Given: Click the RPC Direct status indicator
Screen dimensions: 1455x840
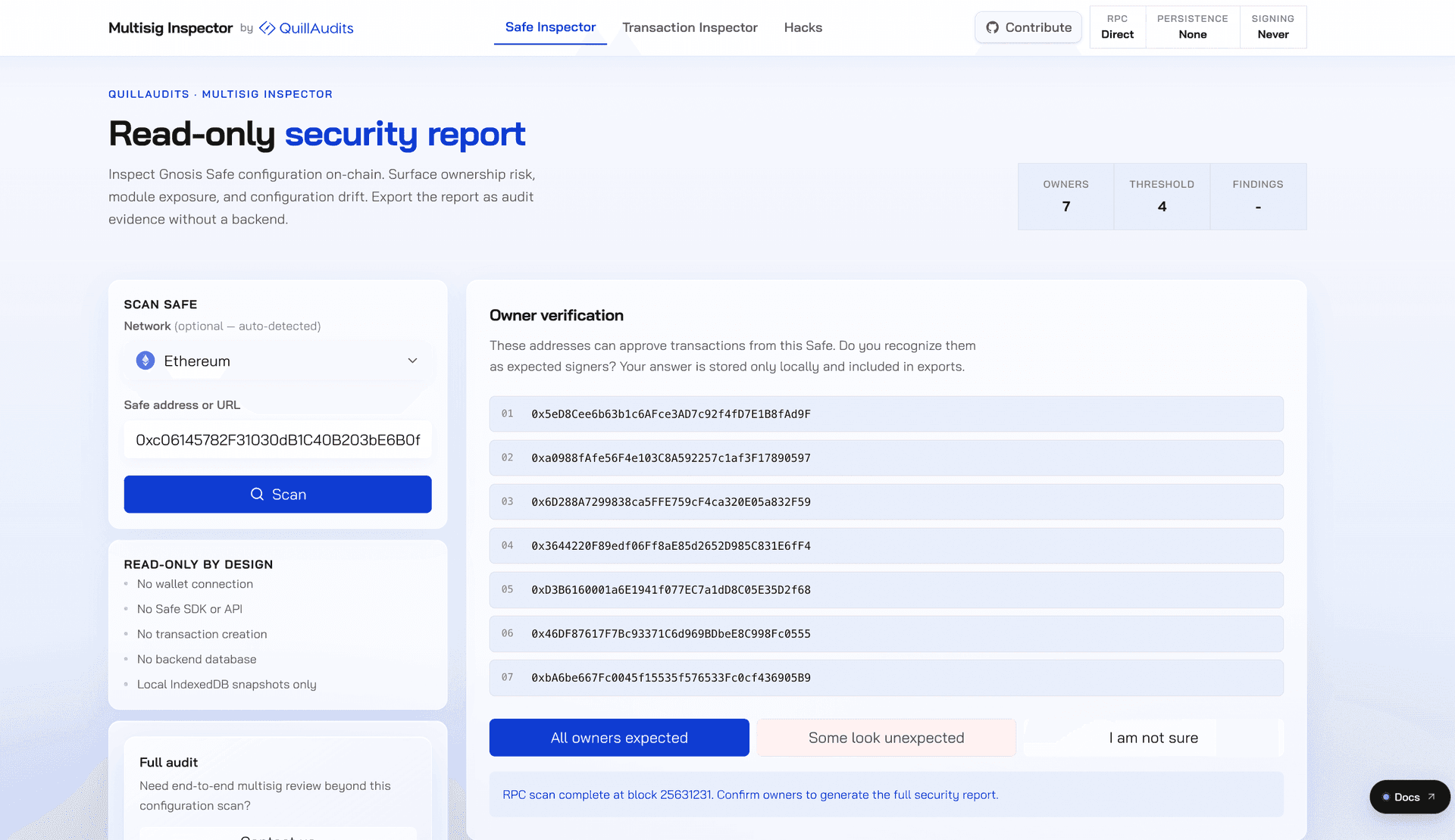Looking at the screenshot, I should pos(1118,27).
